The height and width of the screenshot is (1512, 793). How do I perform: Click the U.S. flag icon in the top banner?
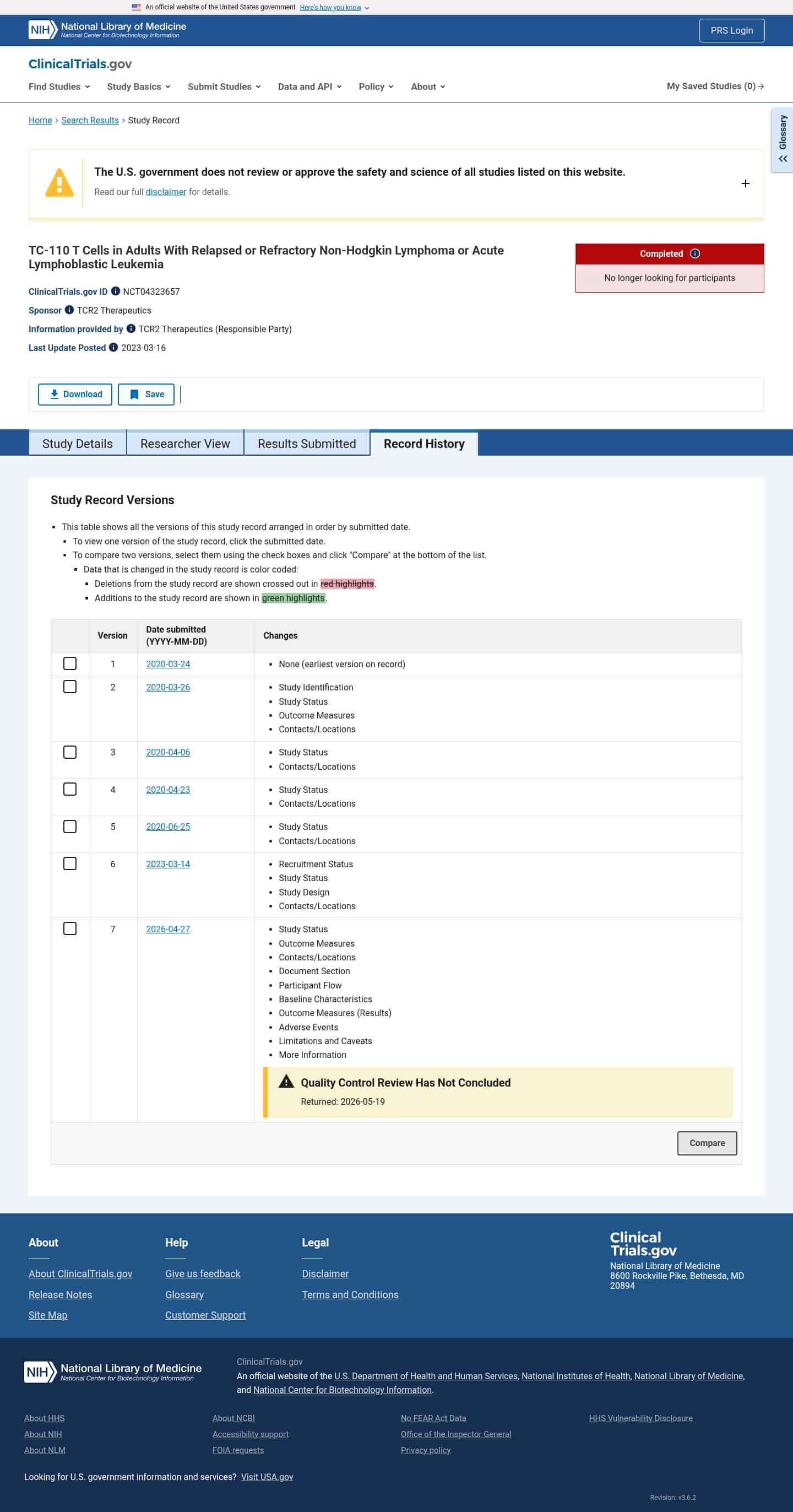(137, 7)
